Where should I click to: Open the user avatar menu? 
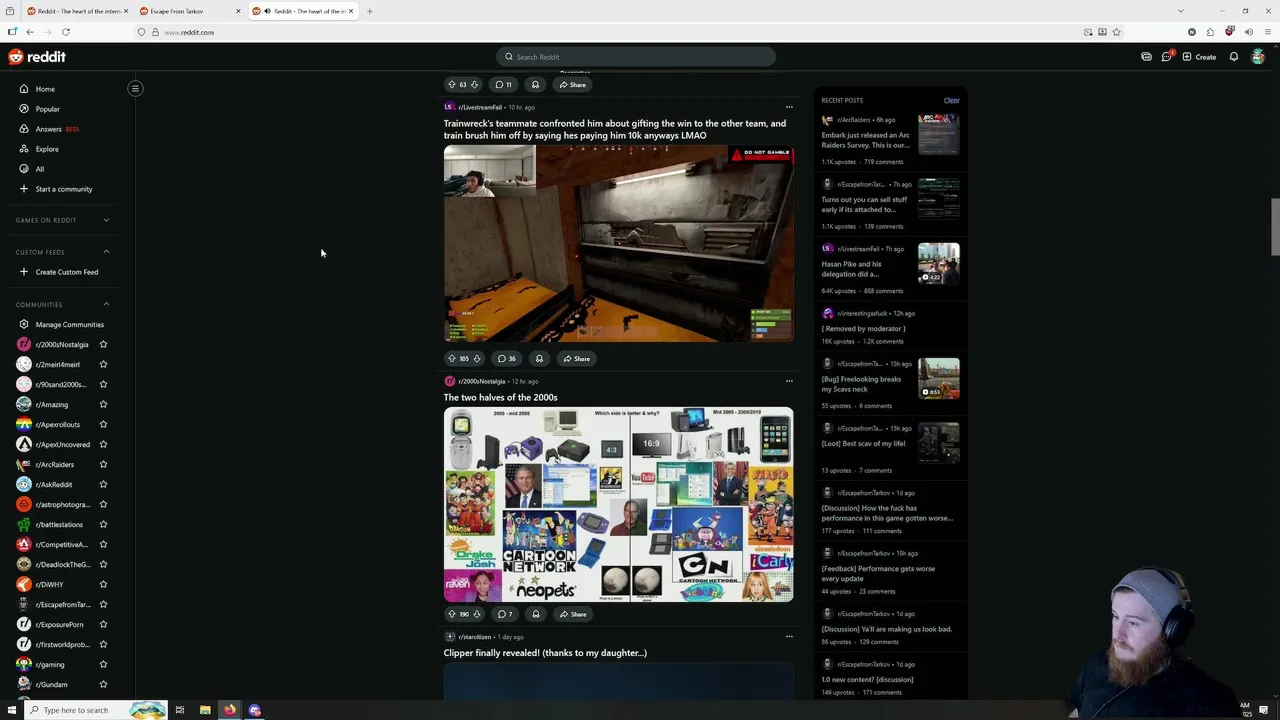point(1258,57)
